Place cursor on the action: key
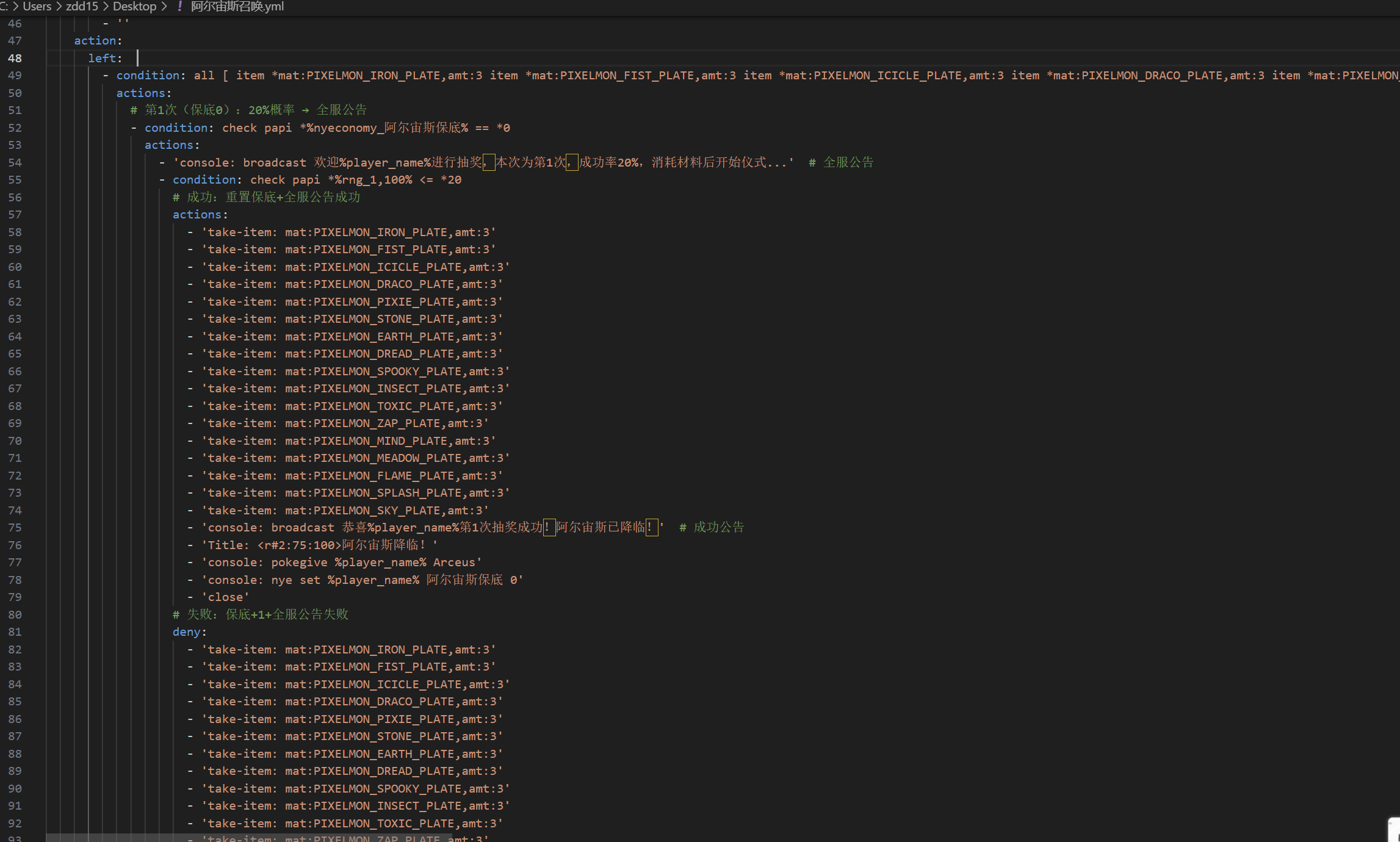This screenshot has width=1400, height=842. [95, 40]
